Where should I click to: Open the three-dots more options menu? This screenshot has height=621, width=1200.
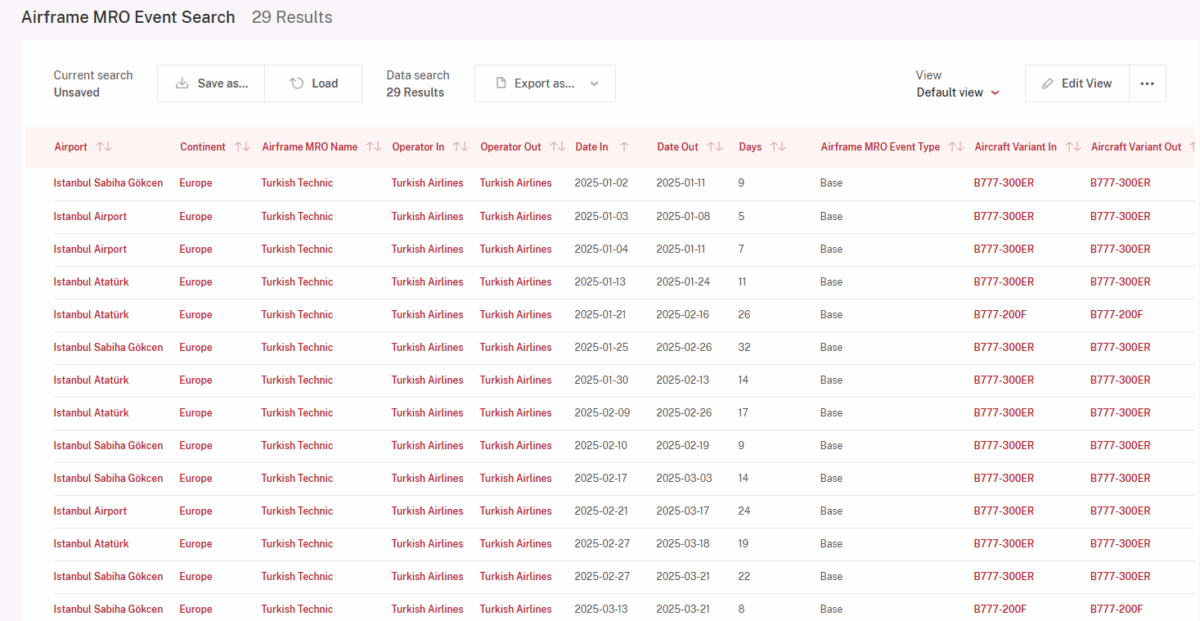point(1147,84)
